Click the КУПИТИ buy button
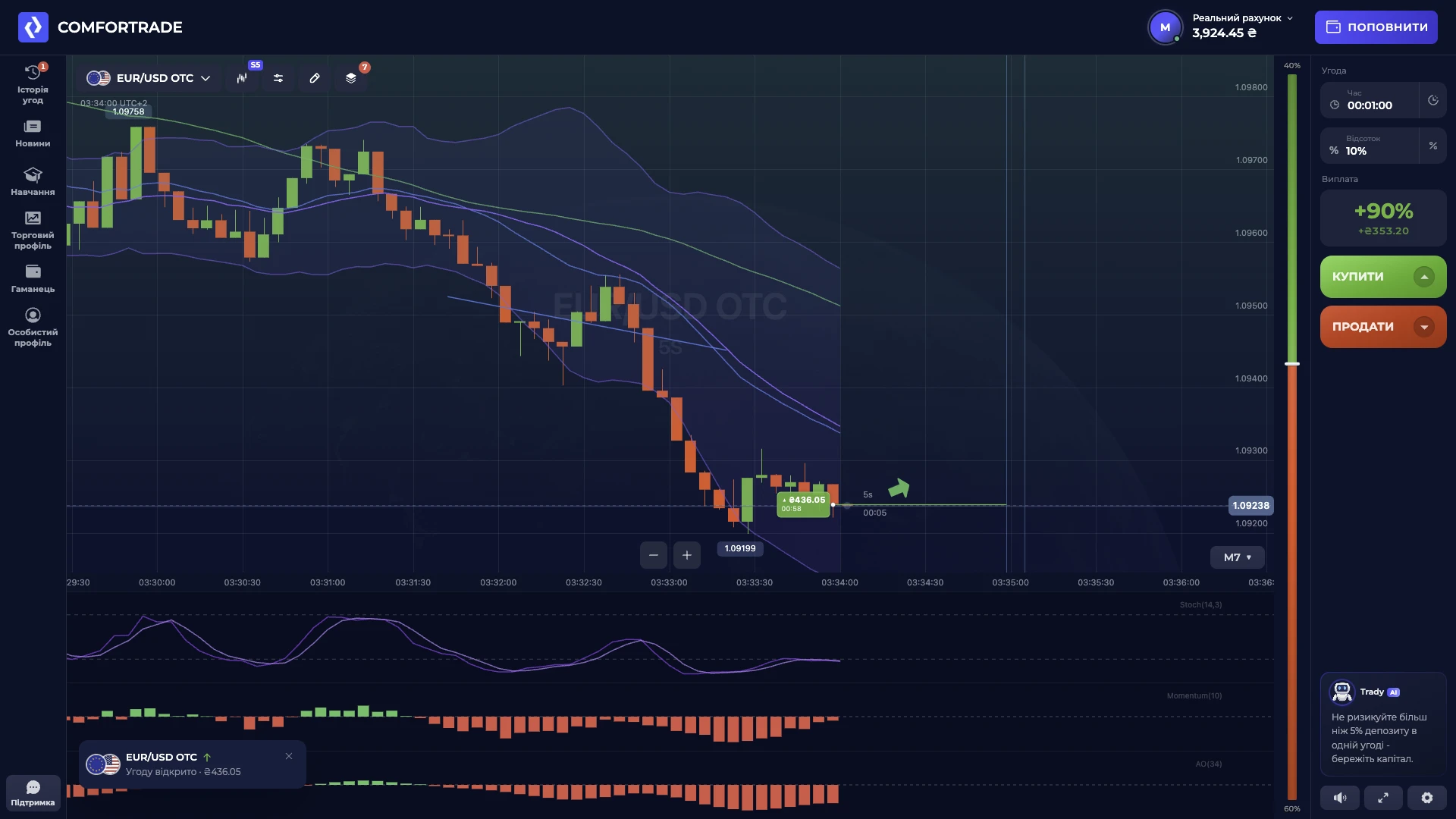Viewport: 1456px width, 819px height. (x=1383, y=277)
